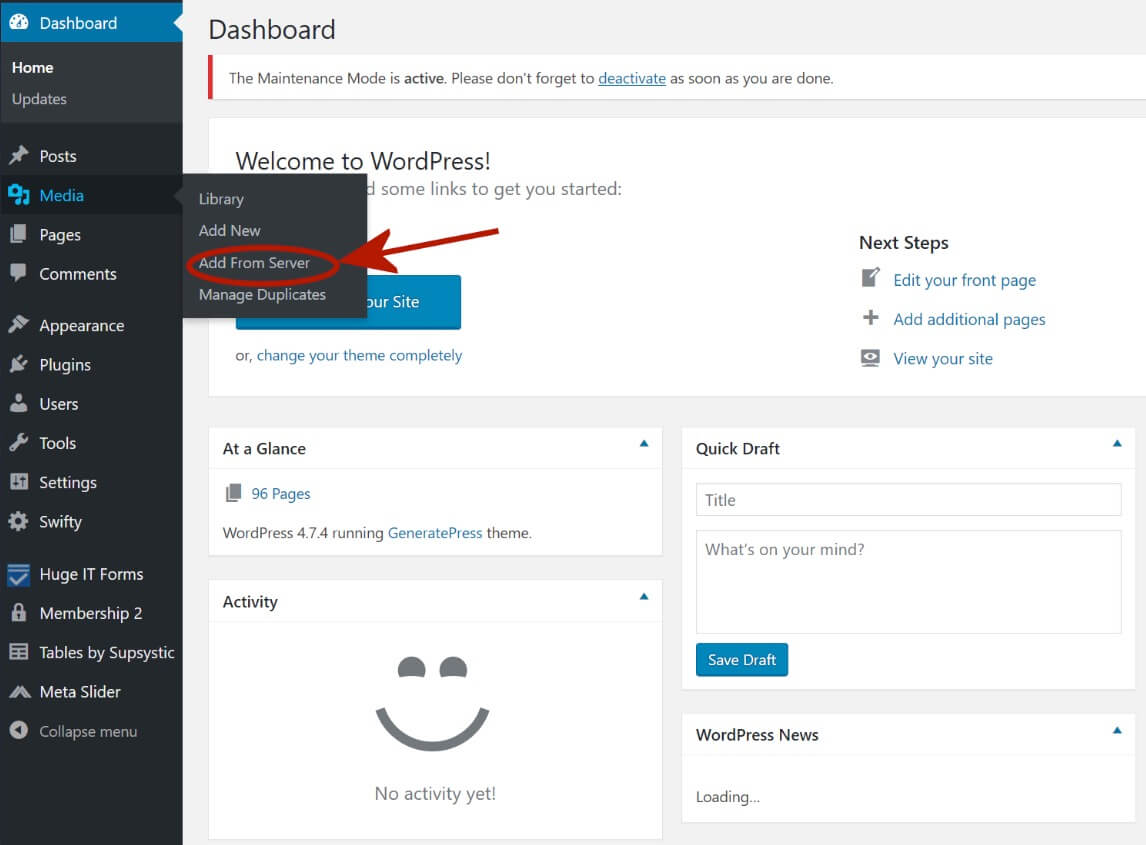Click the Pages stacked-sheets icon in sidebar
This screenshot has width=1146, height=845.
pyautogui.click(x=19, y=234)
